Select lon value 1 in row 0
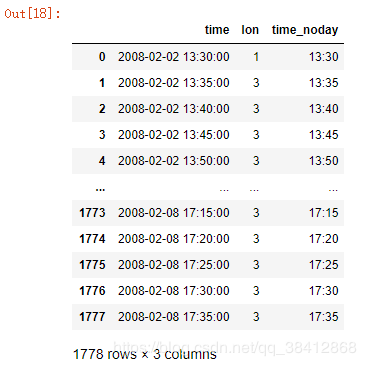The height and width of the screenshot is (366, 366). pyautogui.click(x=256, y=57)
